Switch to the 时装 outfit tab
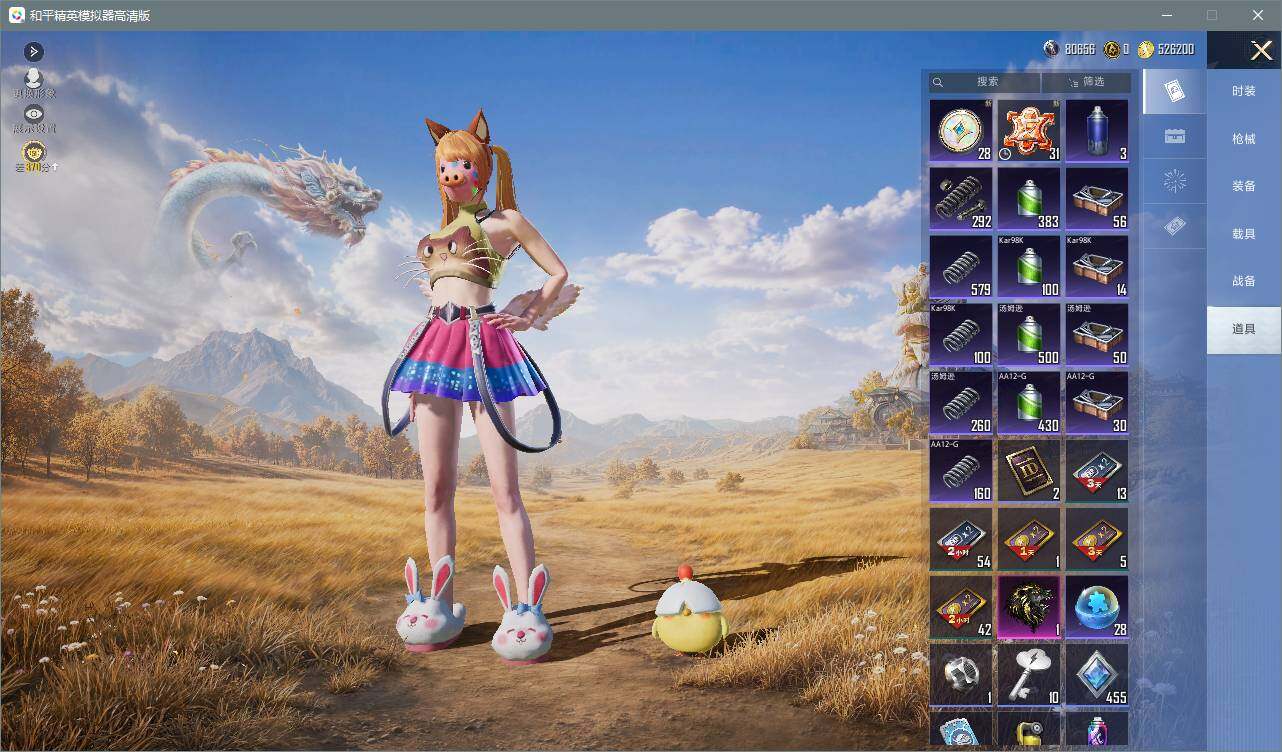The image size is (1282, 752). click(1243, 91)
